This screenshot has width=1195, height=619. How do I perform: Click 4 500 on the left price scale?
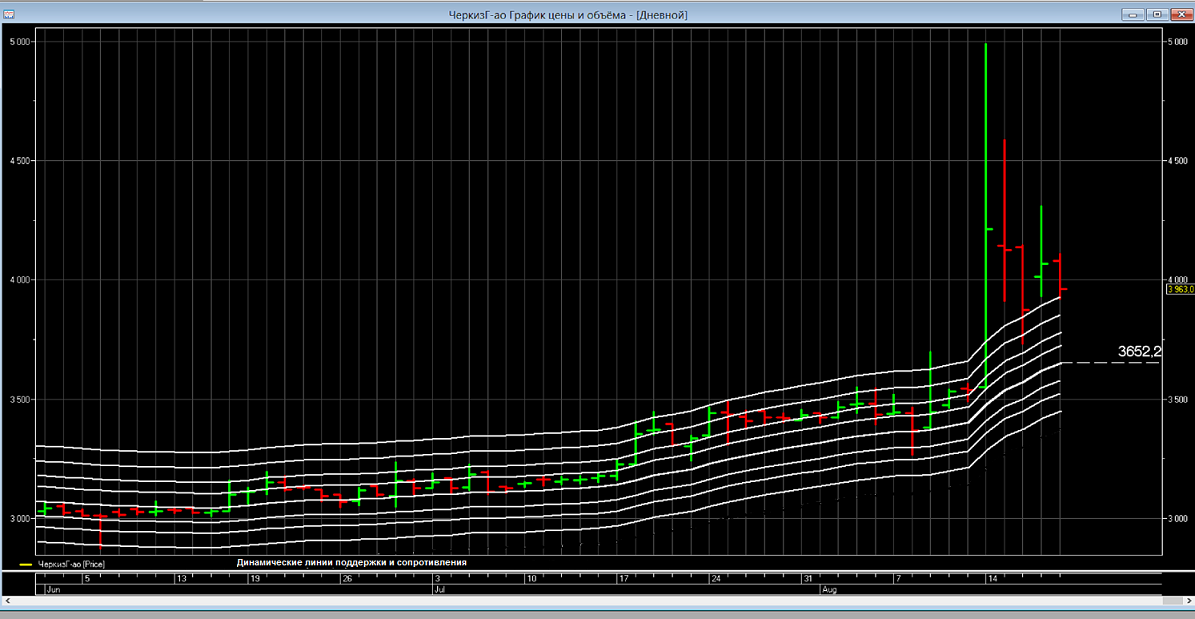coord(19,161)
